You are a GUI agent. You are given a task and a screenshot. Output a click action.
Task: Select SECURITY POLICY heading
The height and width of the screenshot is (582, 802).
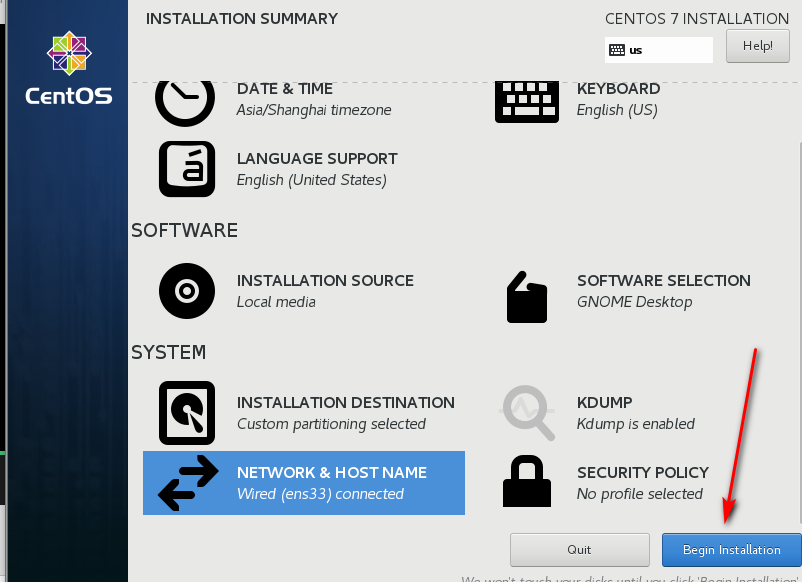point(643,473)
